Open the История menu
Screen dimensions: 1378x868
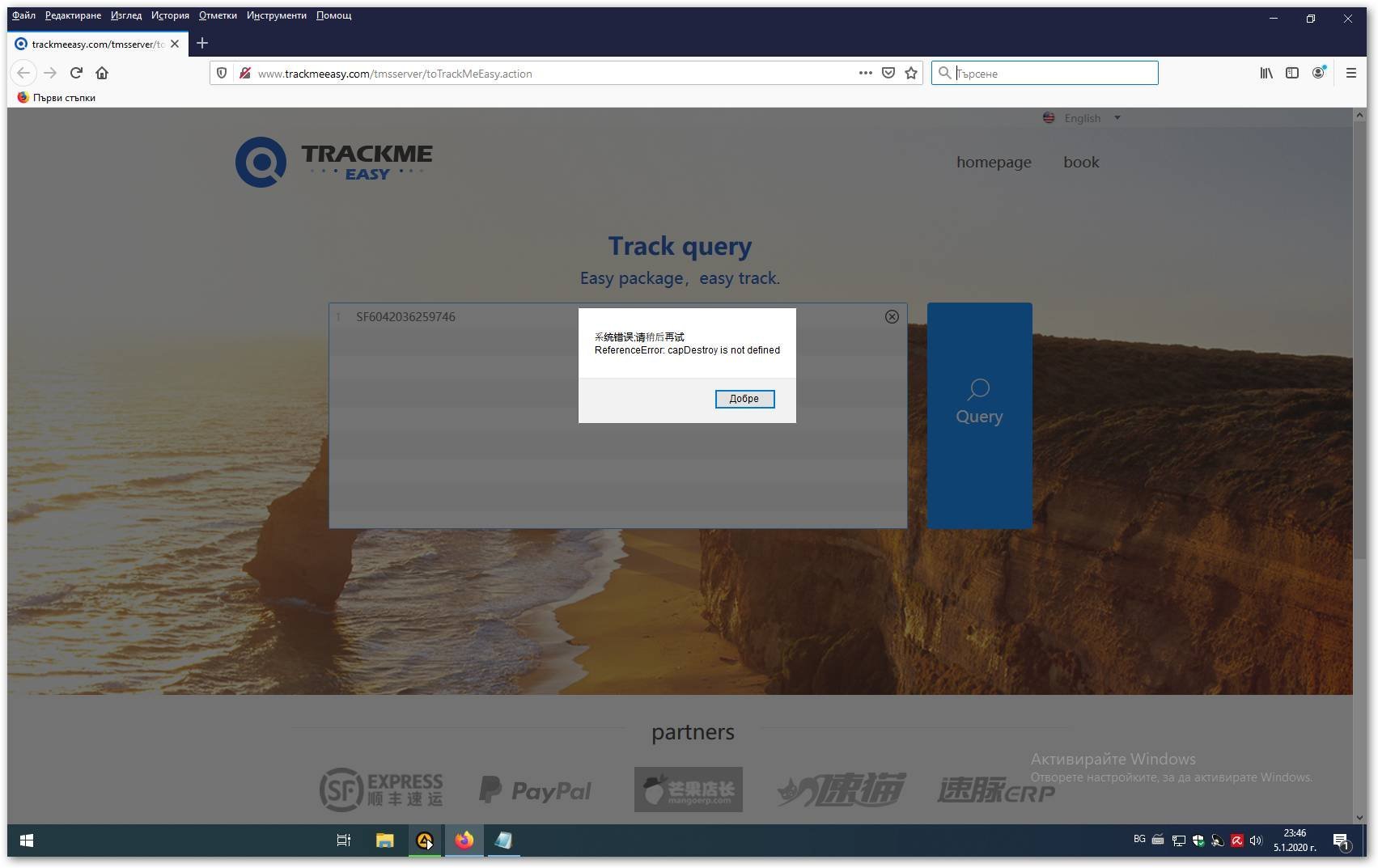170,15
